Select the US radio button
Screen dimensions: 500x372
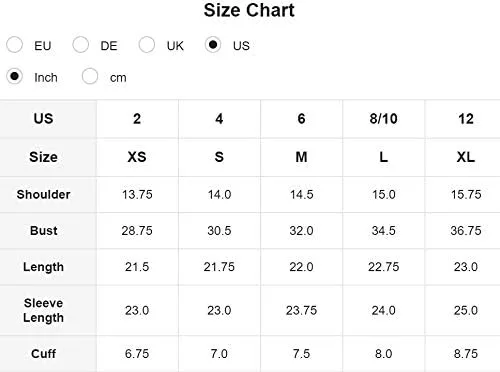pyautogui.click(x=213, y=45)
